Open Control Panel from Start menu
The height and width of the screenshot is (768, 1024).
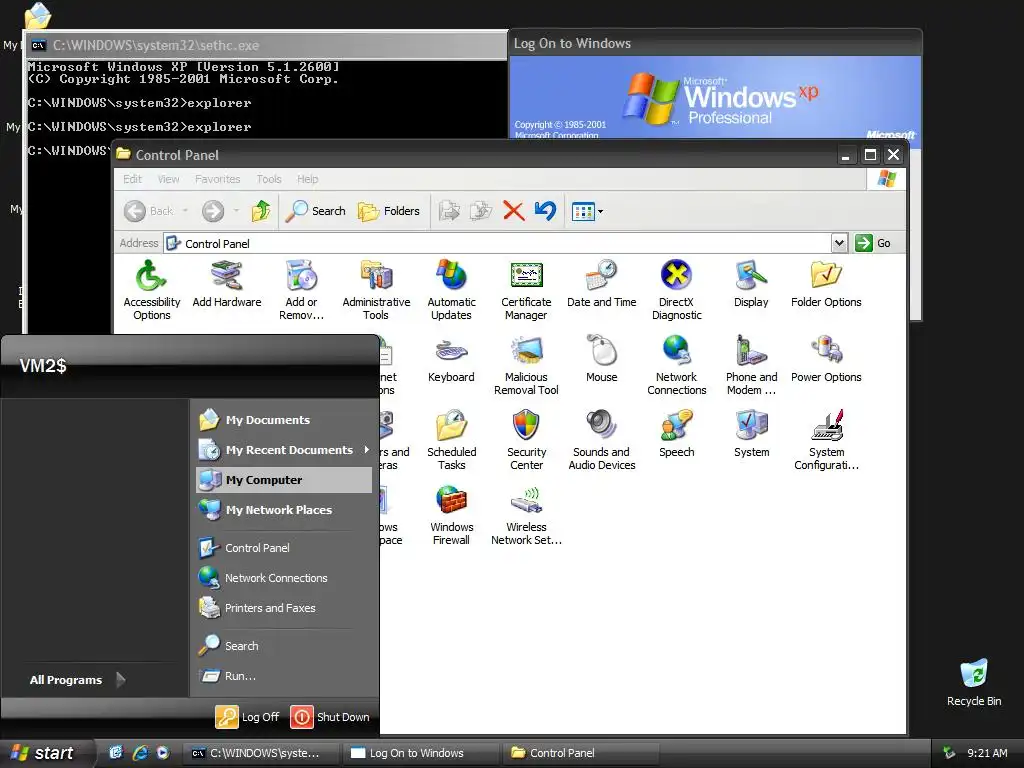point(284,548)
